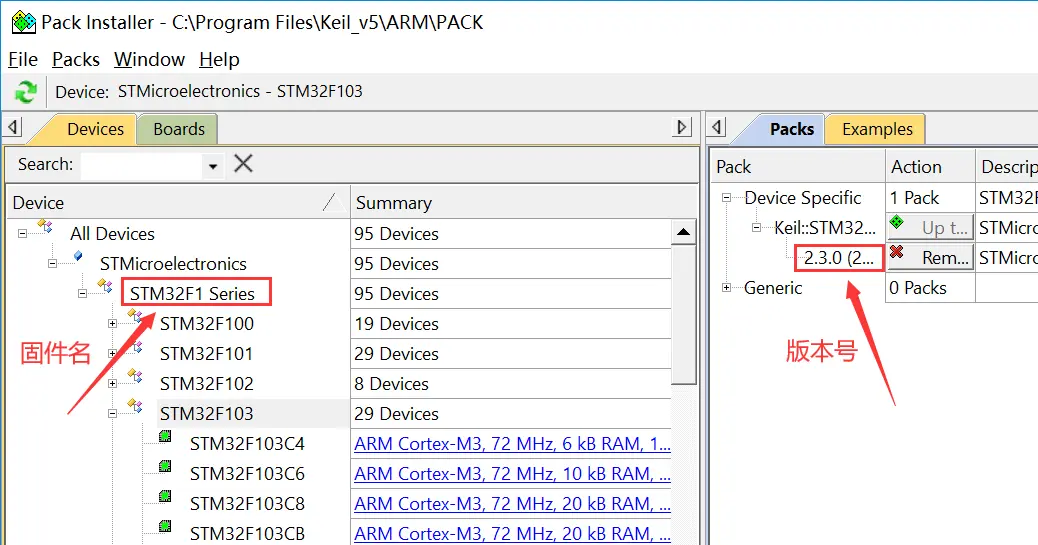
Task: Click the STMicroelectronics vendor icon
Action: coord(77,256)
